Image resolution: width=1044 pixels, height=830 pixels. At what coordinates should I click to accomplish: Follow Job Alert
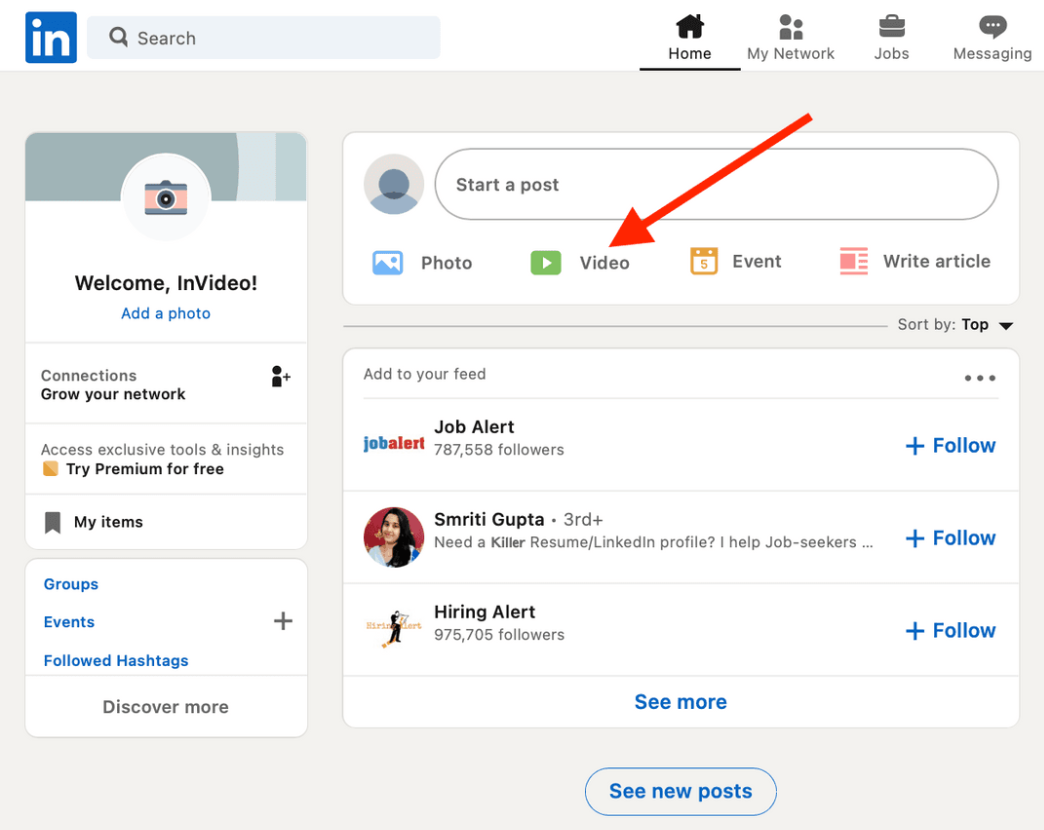point(950,445)
